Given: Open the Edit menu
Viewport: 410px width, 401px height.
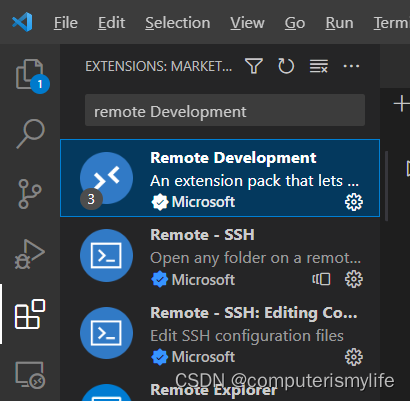Looking at the screenshot, I should (x=111, y=23).
